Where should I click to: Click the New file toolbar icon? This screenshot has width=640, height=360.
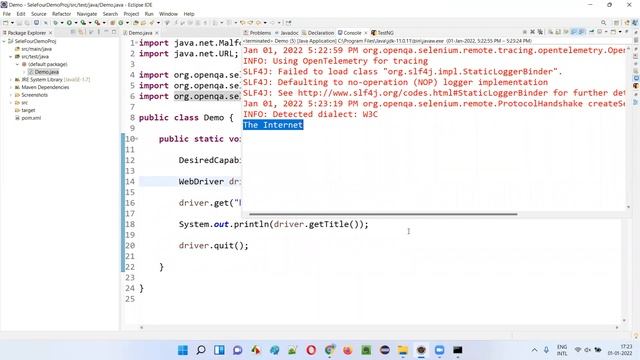pos(6,23)
